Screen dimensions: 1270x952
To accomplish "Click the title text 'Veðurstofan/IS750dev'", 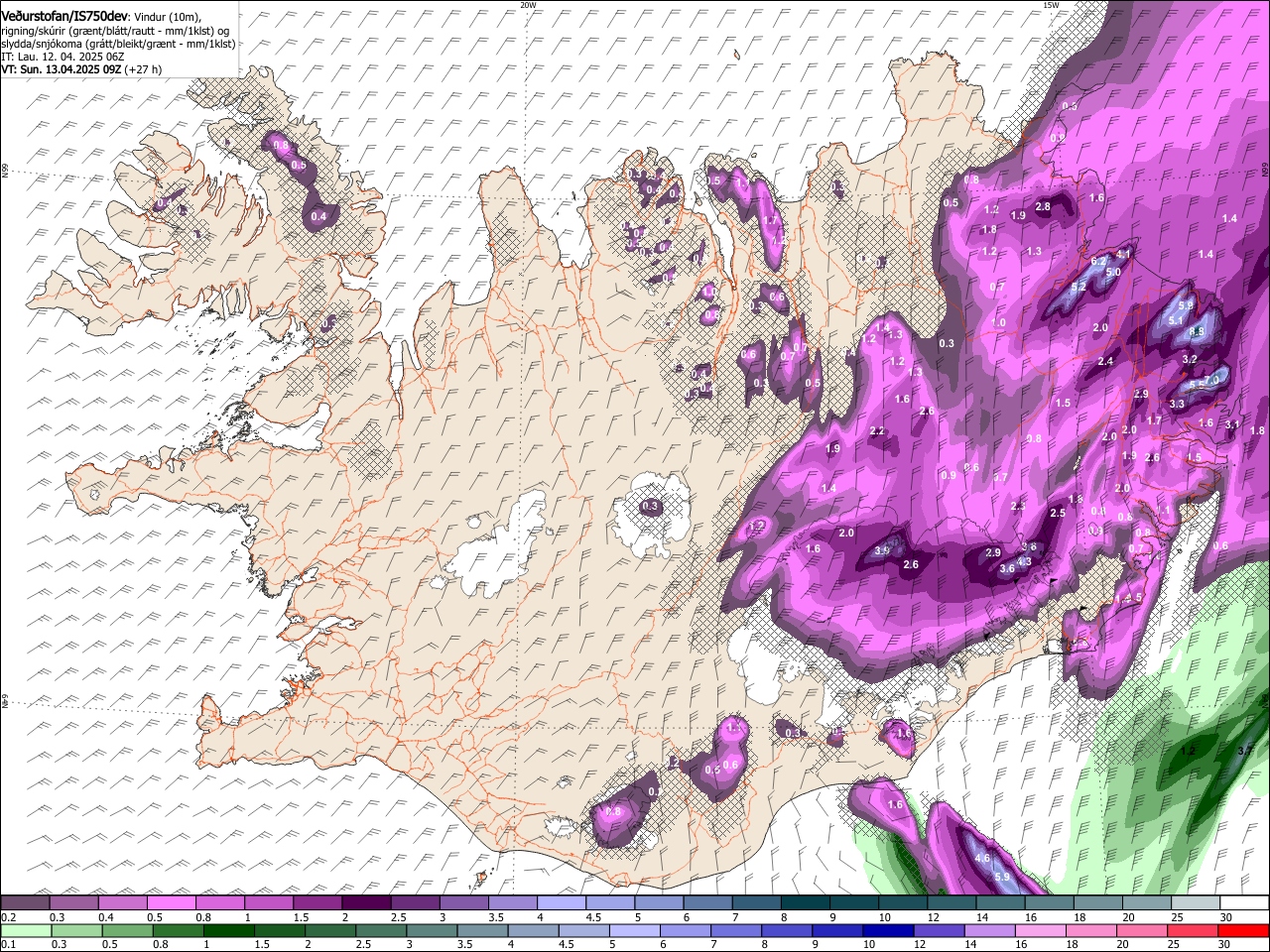I will click(64, 17).
